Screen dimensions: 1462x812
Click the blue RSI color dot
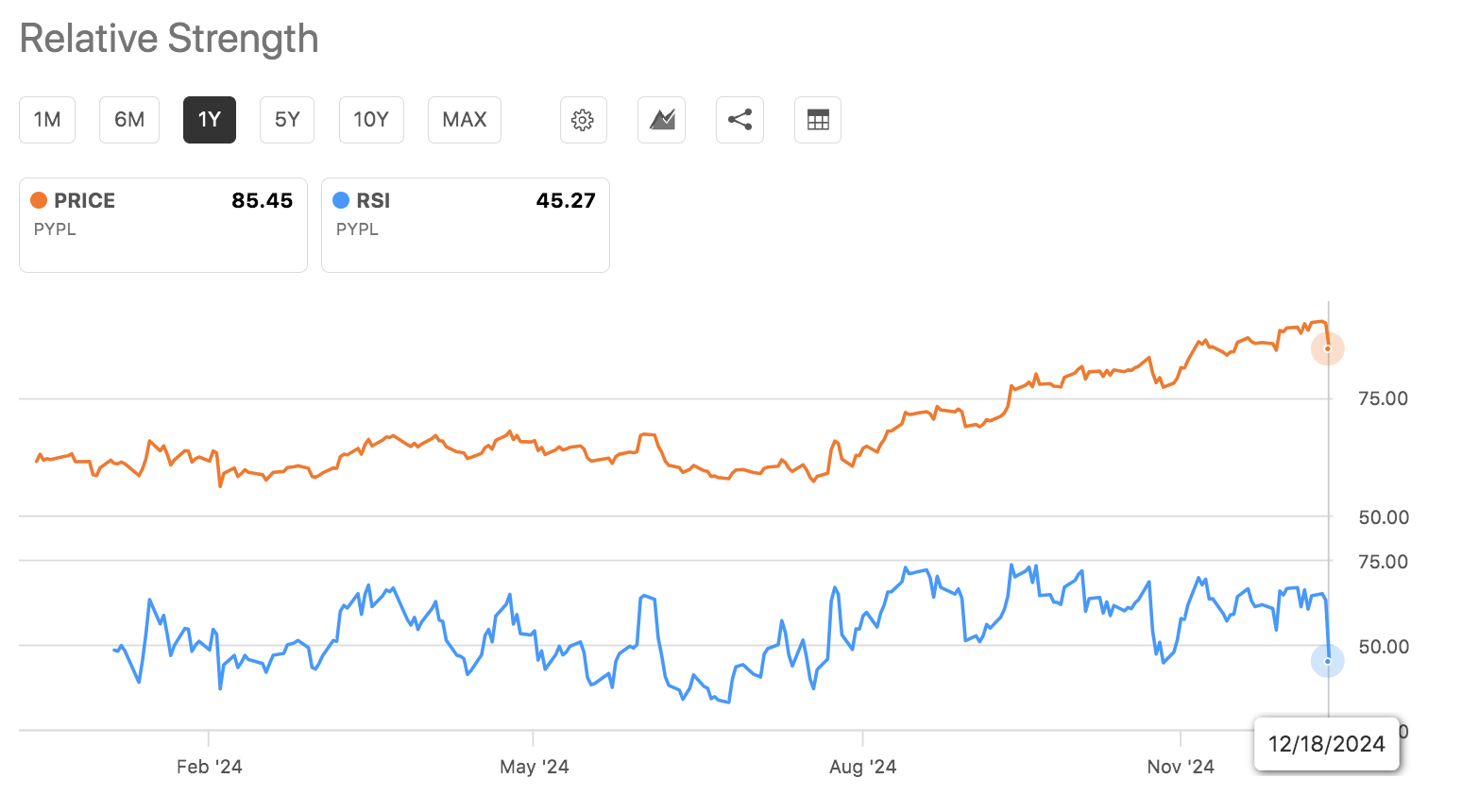341,200
